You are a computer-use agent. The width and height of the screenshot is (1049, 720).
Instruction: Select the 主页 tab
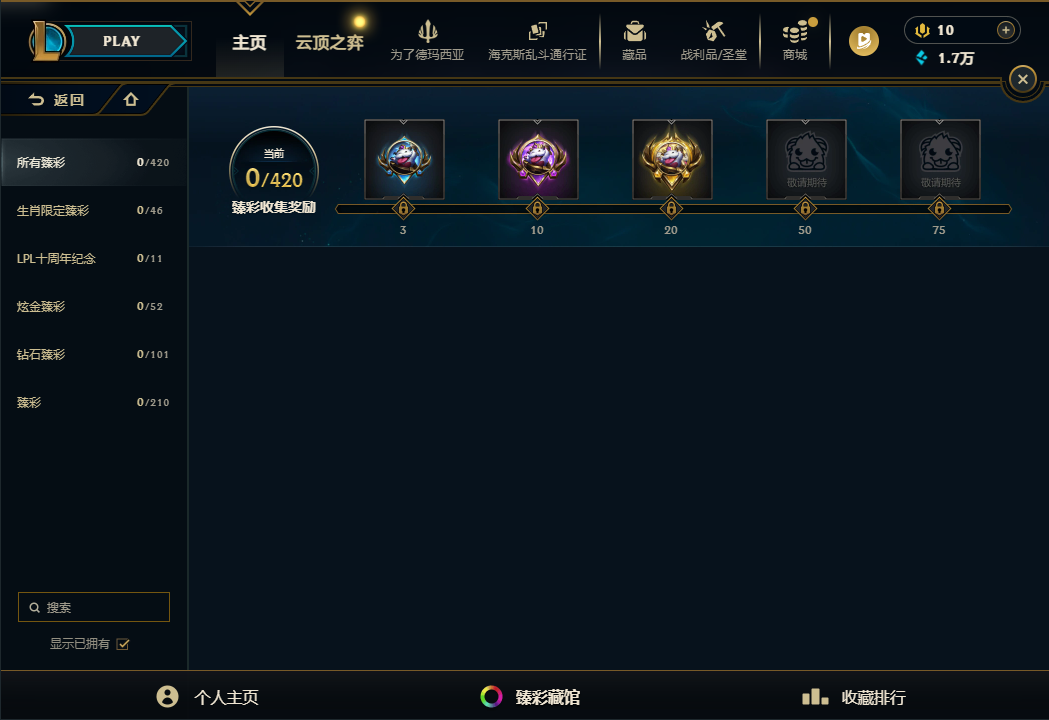click(249, 43)
